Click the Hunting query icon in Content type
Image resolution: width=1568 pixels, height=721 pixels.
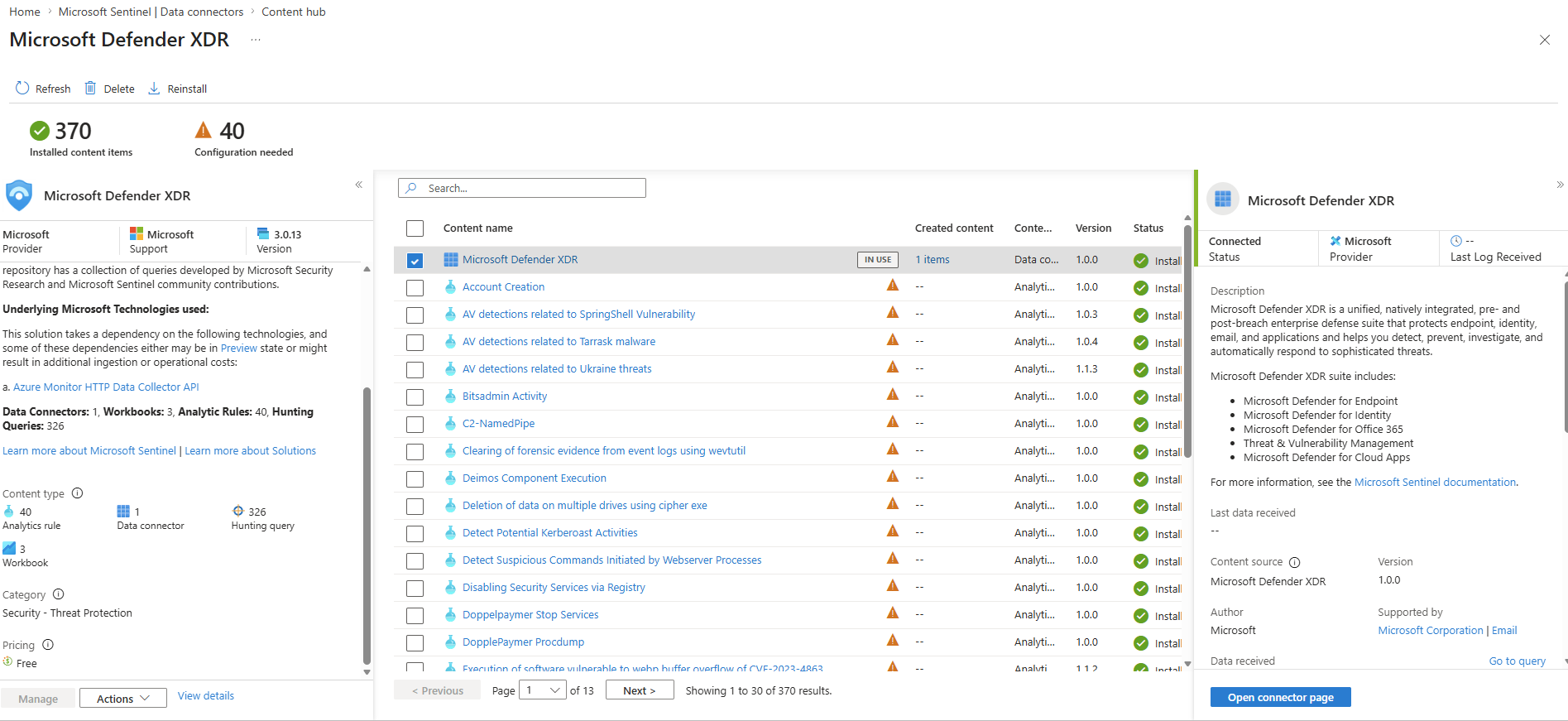(238, 512)
